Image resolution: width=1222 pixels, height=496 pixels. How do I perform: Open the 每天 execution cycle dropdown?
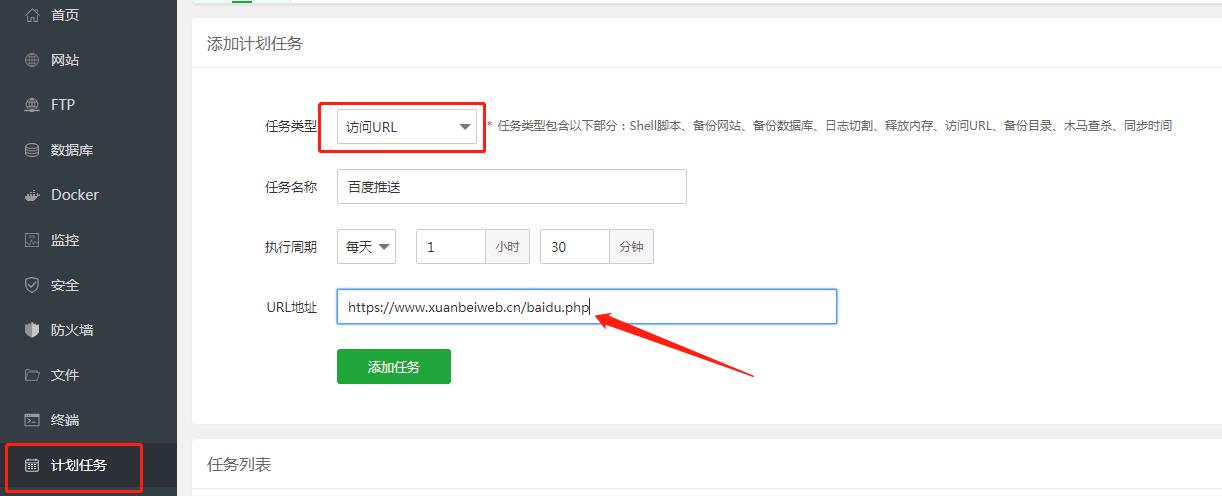pos(366,247)
